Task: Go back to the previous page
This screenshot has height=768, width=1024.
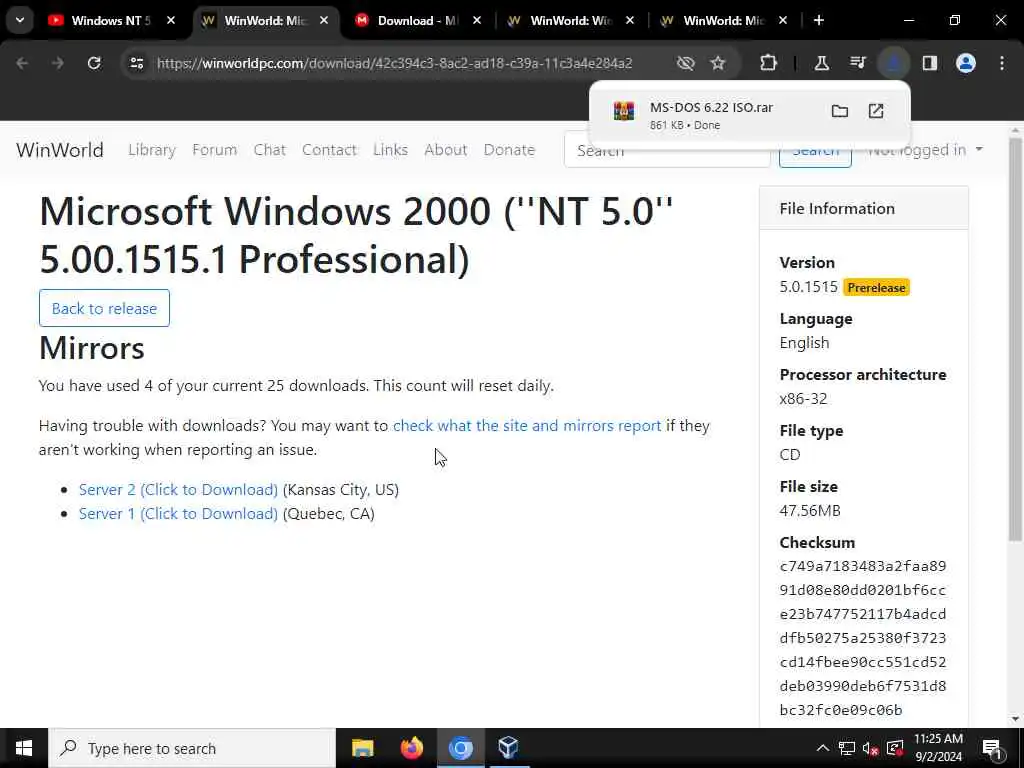Action: point(22,63)
